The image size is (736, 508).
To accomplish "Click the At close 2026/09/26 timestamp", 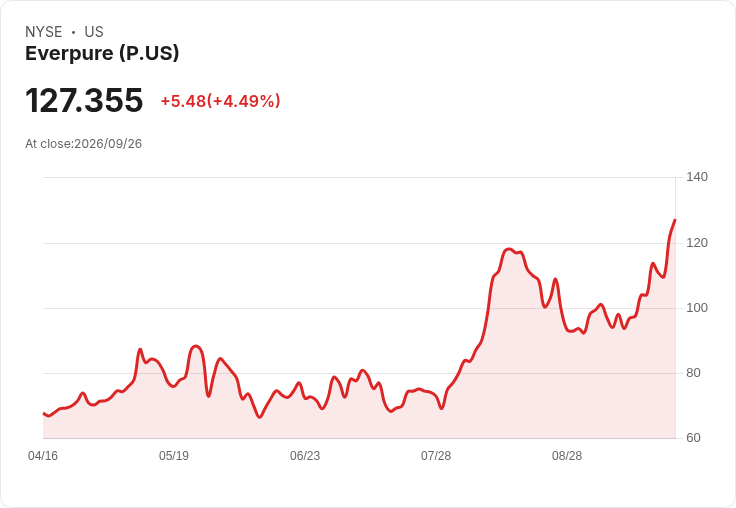I will [84, 144].
